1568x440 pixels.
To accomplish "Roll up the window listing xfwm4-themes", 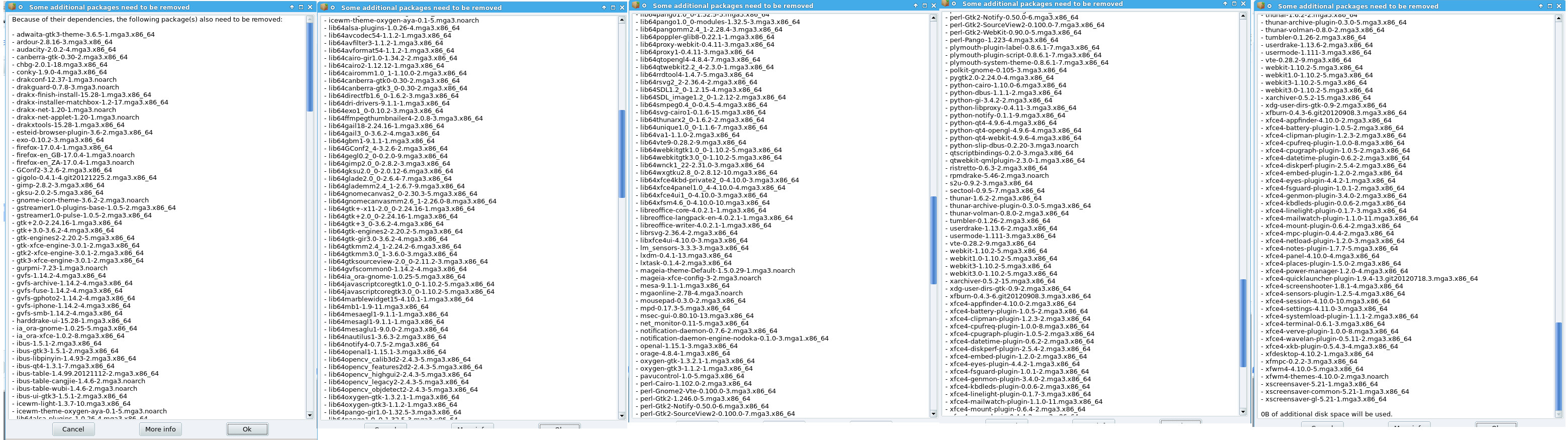I will [1540, 6].
